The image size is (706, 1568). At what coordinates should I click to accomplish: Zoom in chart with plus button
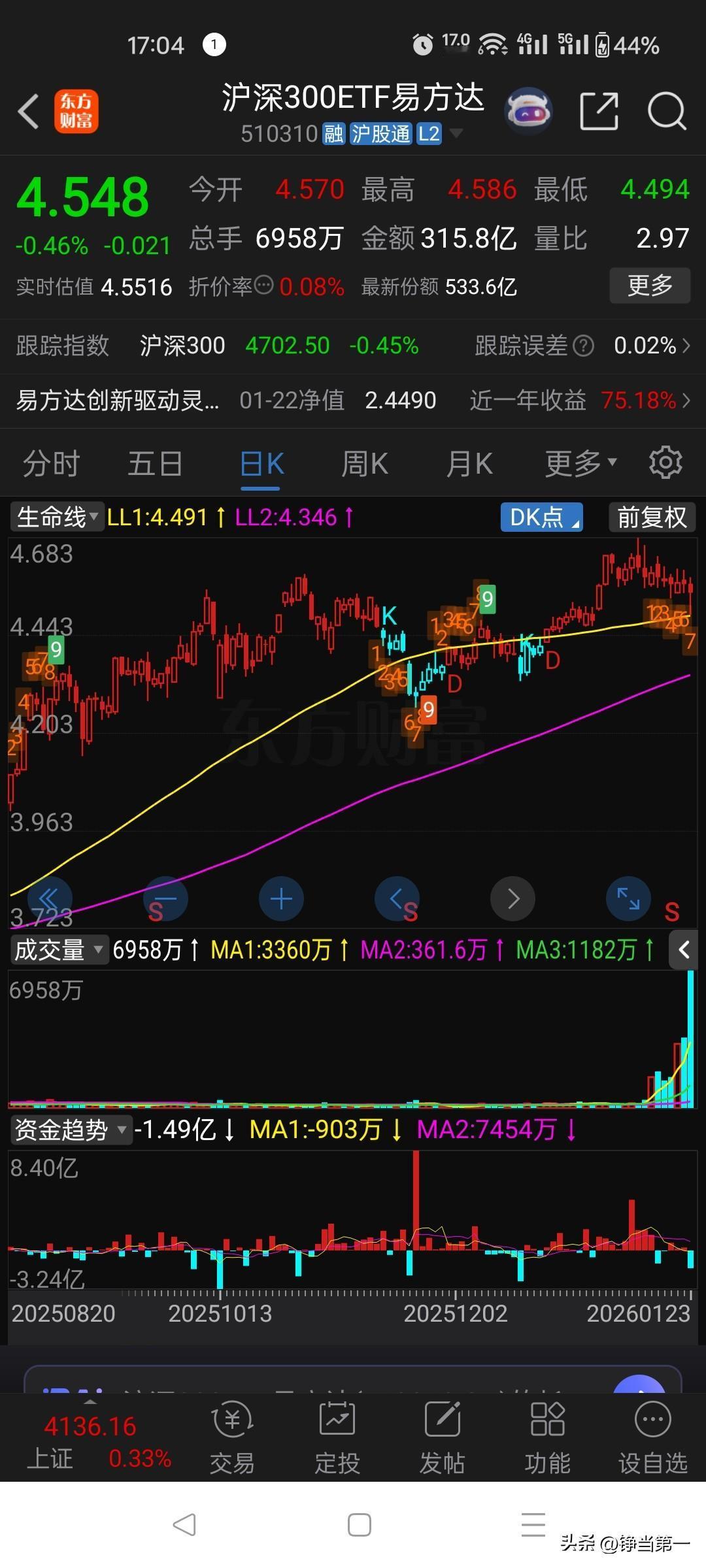click(x=281, y=899)
